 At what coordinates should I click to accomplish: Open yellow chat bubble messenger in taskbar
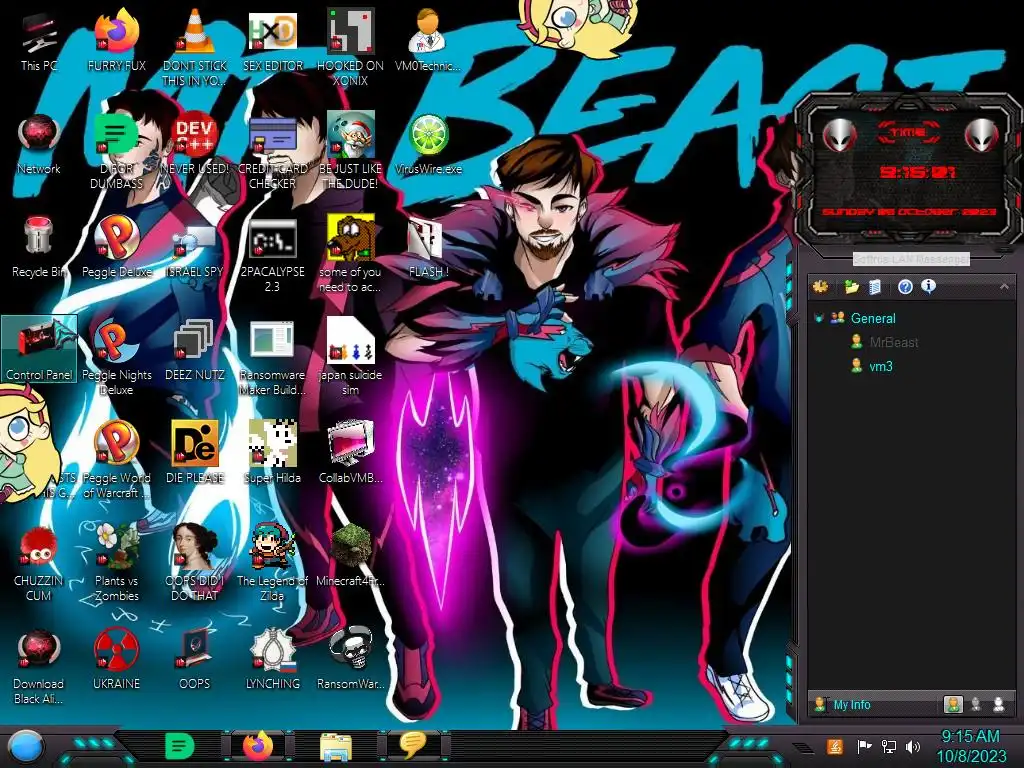click(413, 745)
